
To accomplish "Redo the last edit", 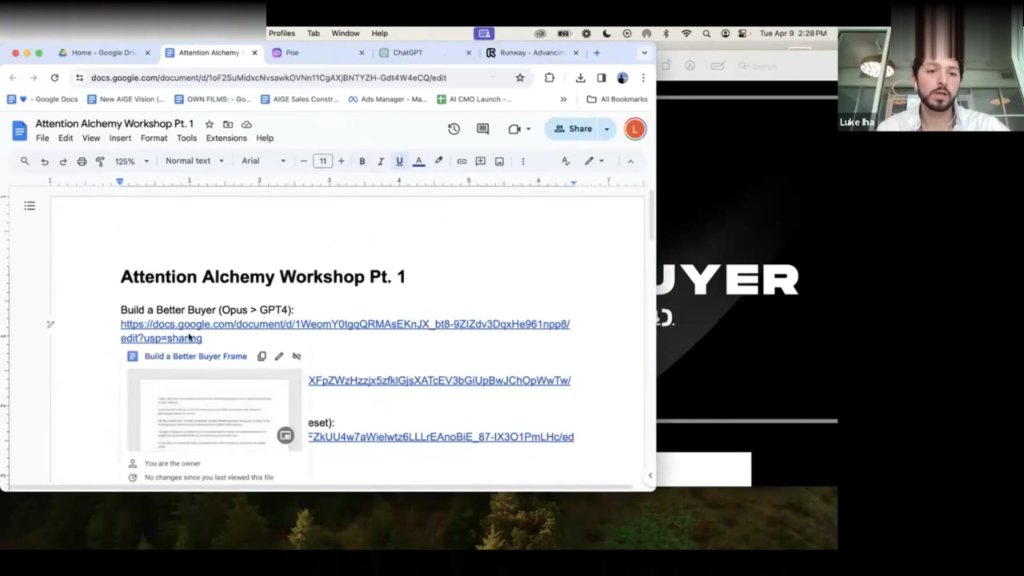I will point(63,161).
